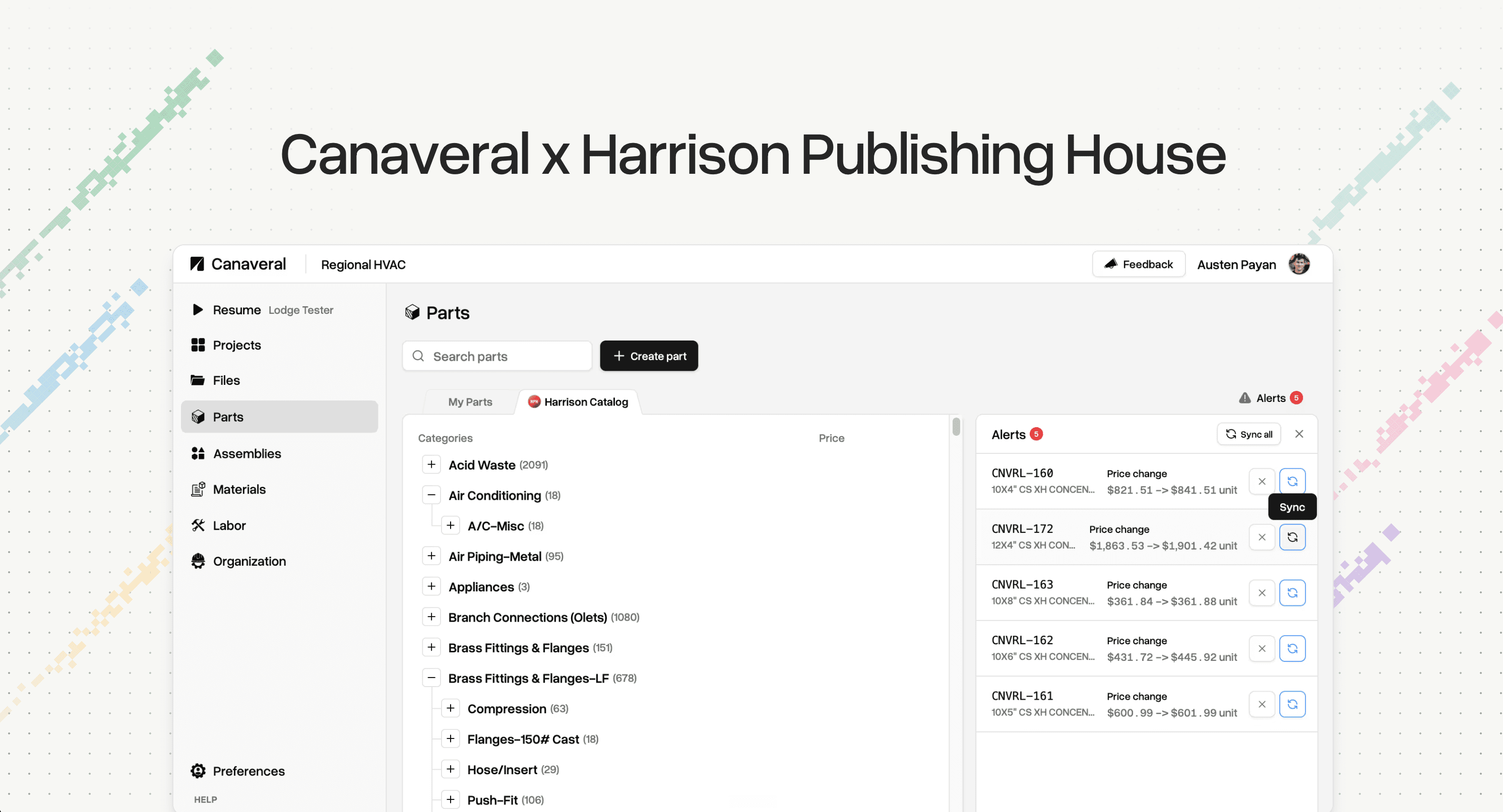The height and width of the screenshot is (812, 1503).
Task: Expand the Acid Waste category
Action: tap(431, 464)
